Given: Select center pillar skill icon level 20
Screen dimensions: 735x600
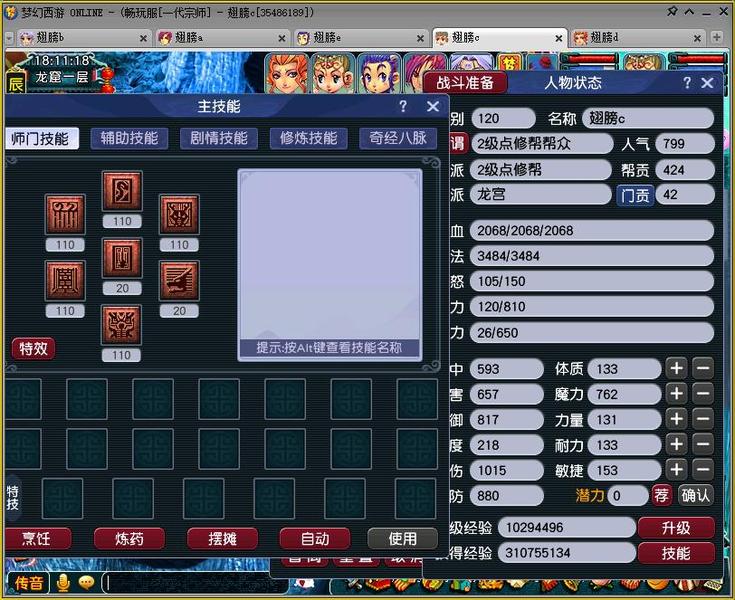Looking at the screenshot, I should pyautogui.click(x=122, y=258).
